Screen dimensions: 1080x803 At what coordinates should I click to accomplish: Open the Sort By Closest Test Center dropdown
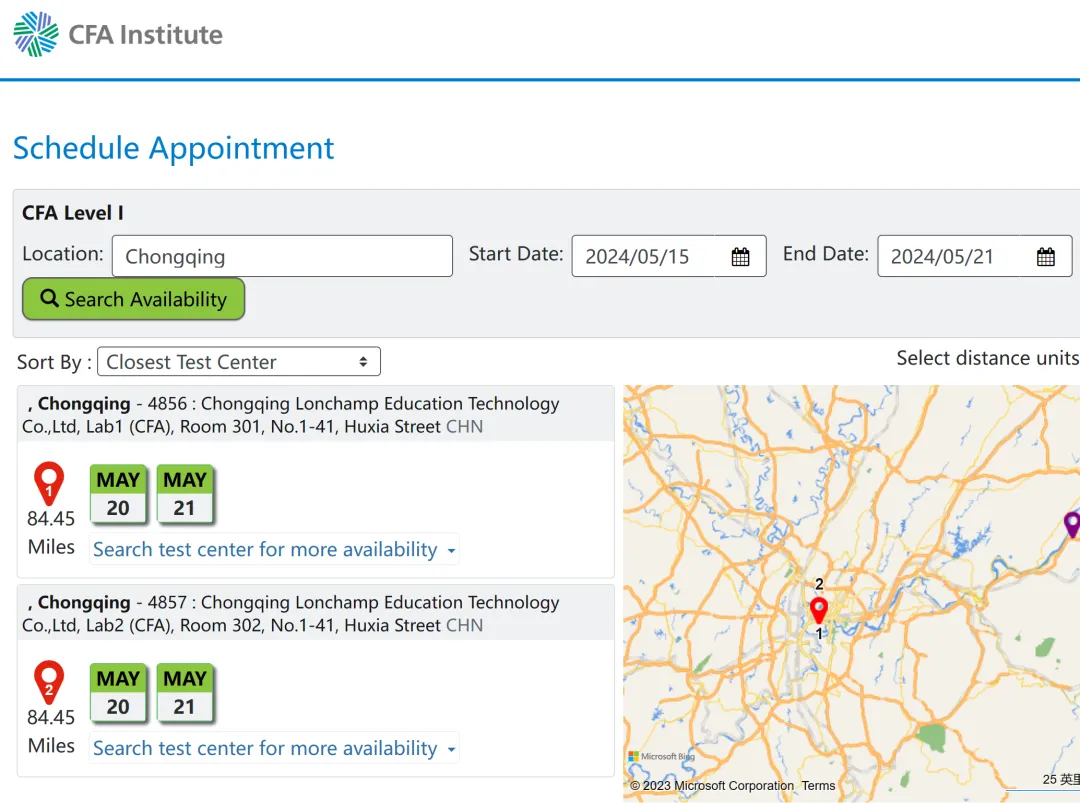tap(238, 362)
